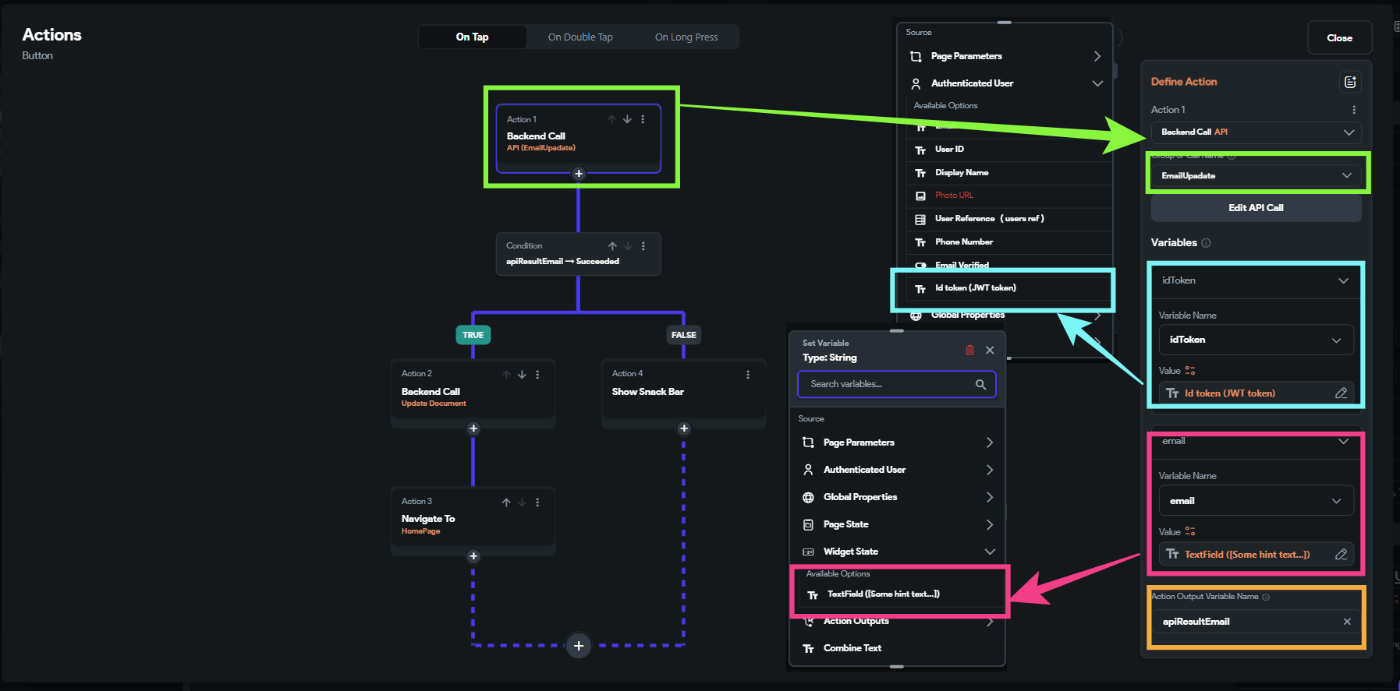
Task: Open idToken Variable Name dropdown
Action: pyautogui.click(x=1256, y=340)
